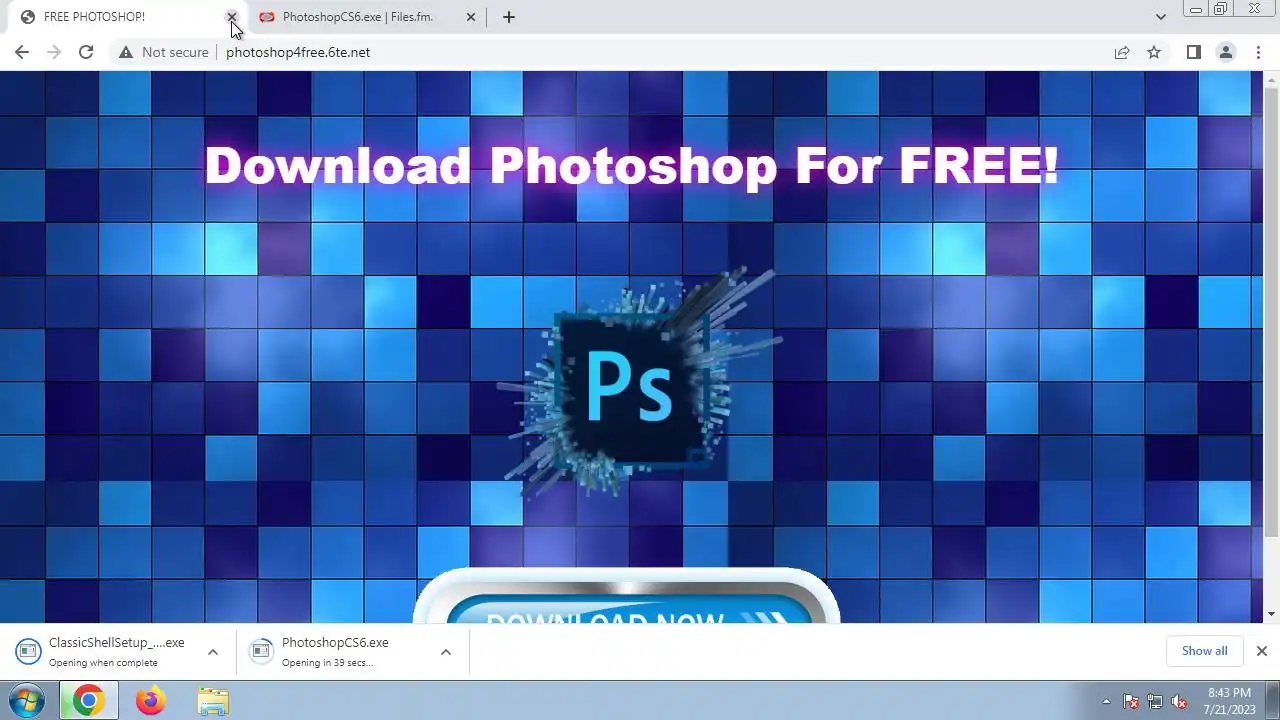
Task: Expand options for ClassicShellSetup download
Action: click(213, 652)
